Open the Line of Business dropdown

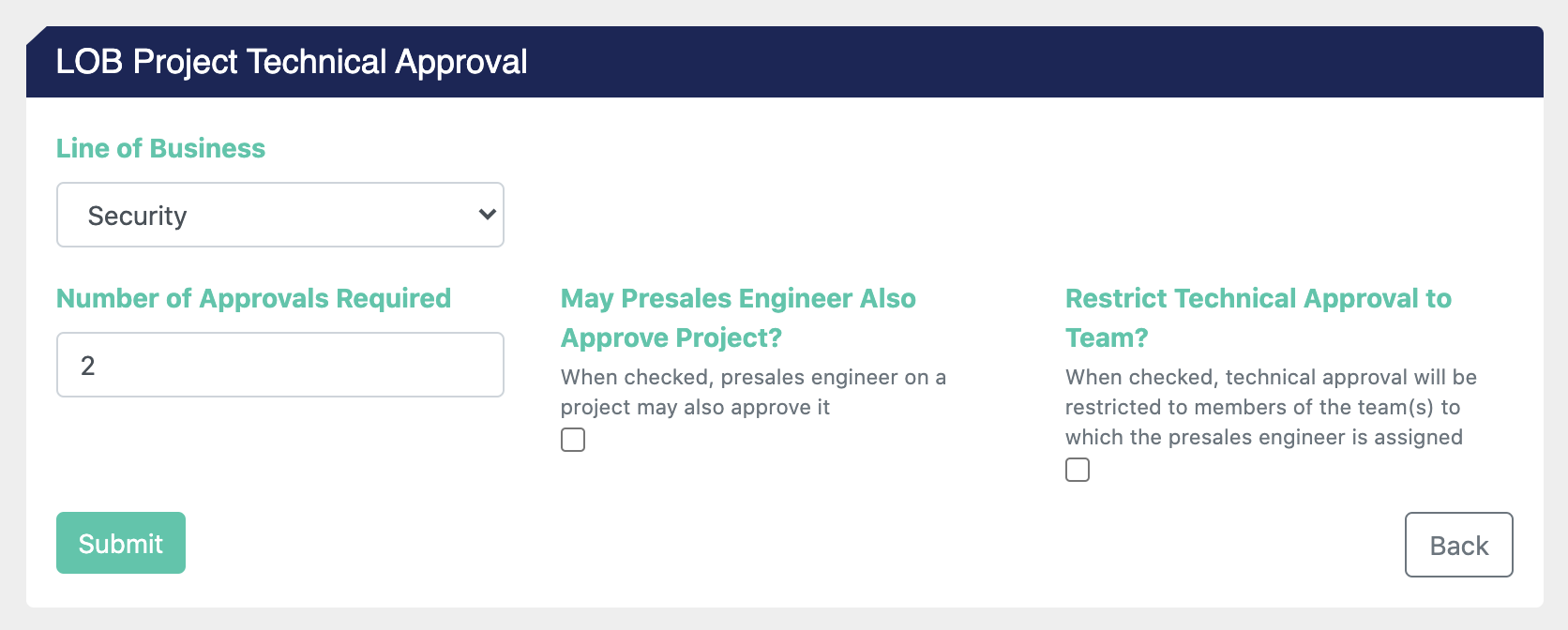(x=279, y=215)
